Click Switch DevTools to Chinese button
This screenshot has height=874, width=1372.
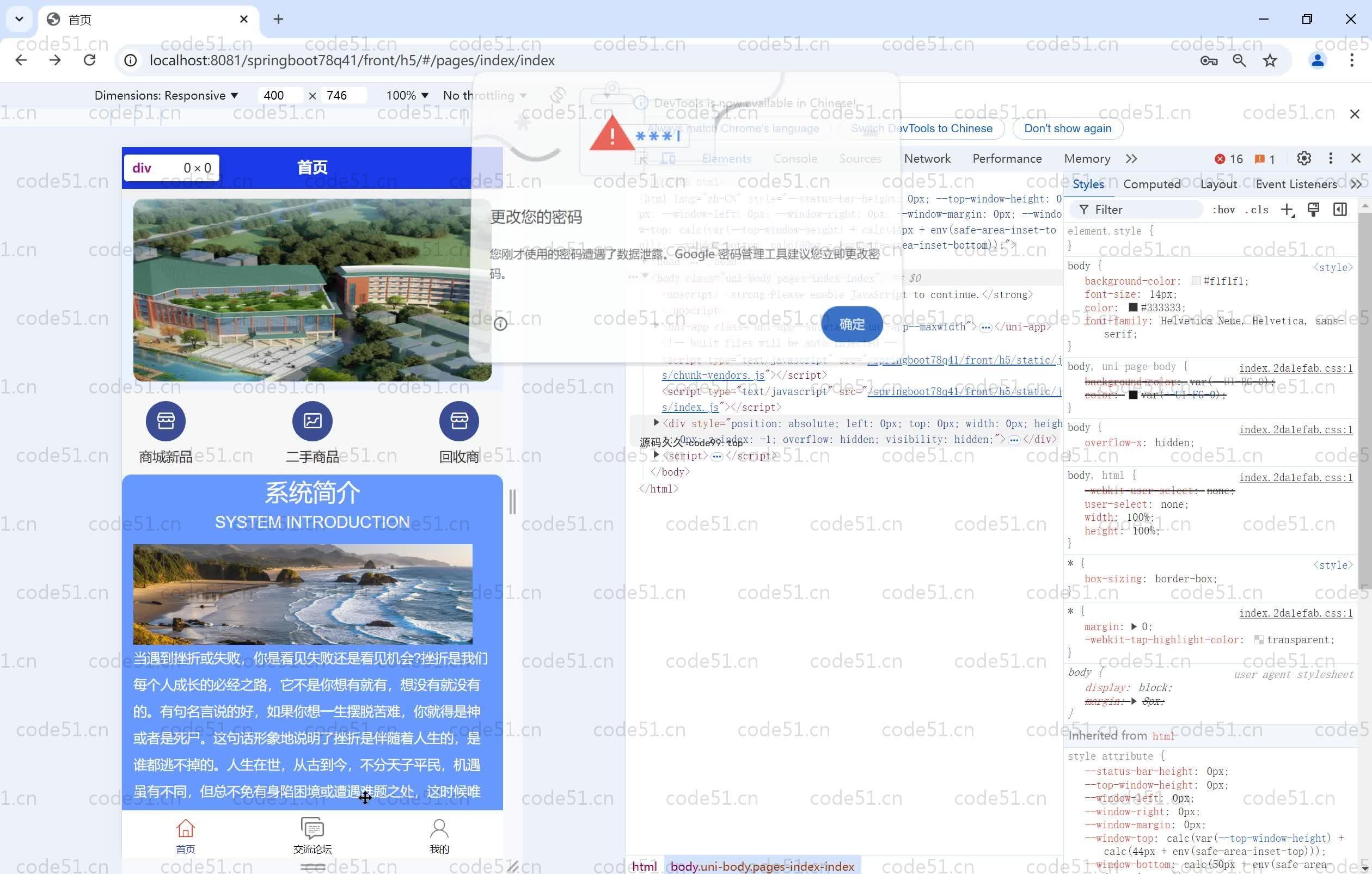[921, 128]
